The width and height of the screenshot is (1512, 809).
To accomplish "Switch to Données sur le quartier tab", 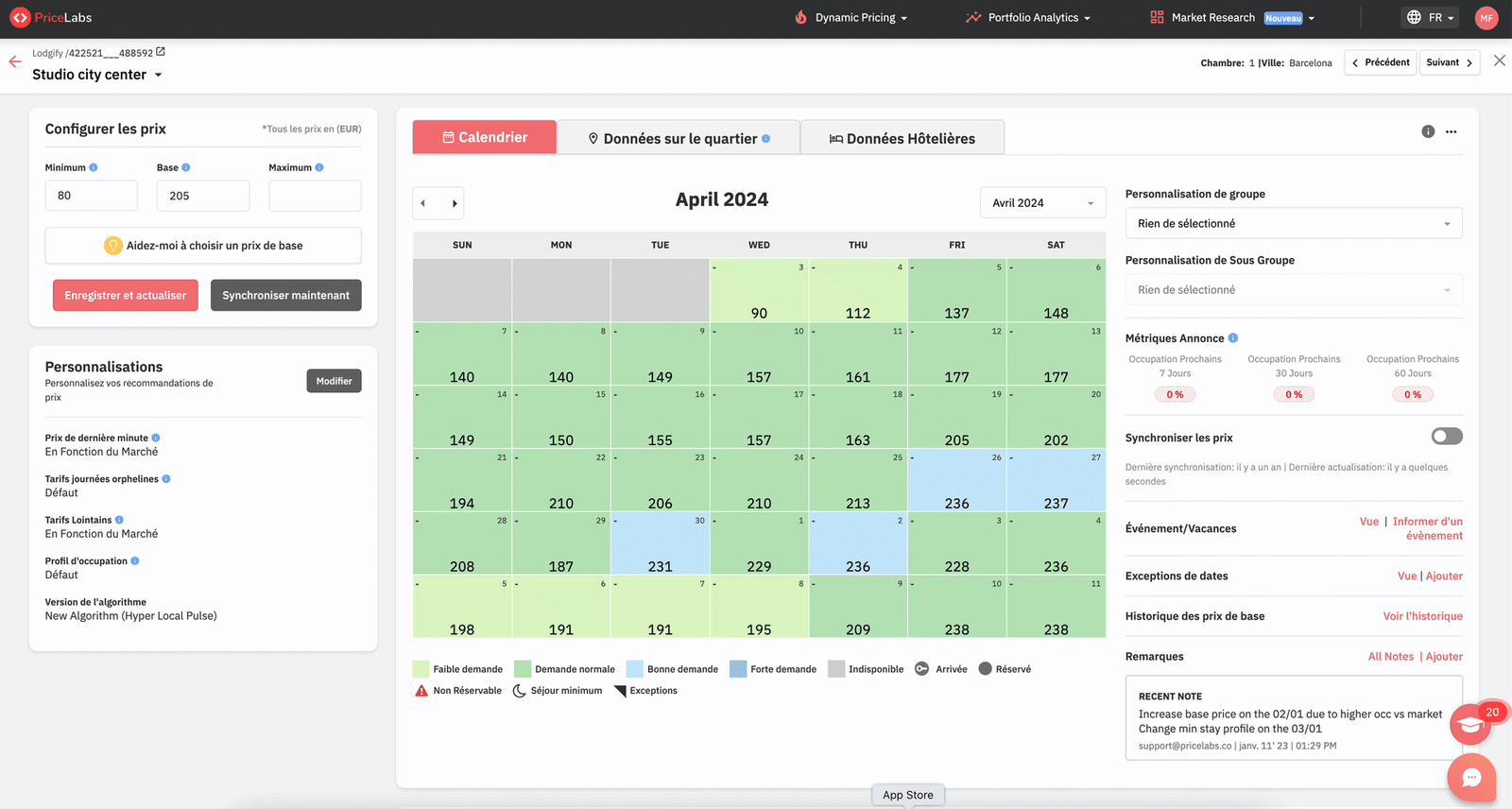I will coord(679,138).
